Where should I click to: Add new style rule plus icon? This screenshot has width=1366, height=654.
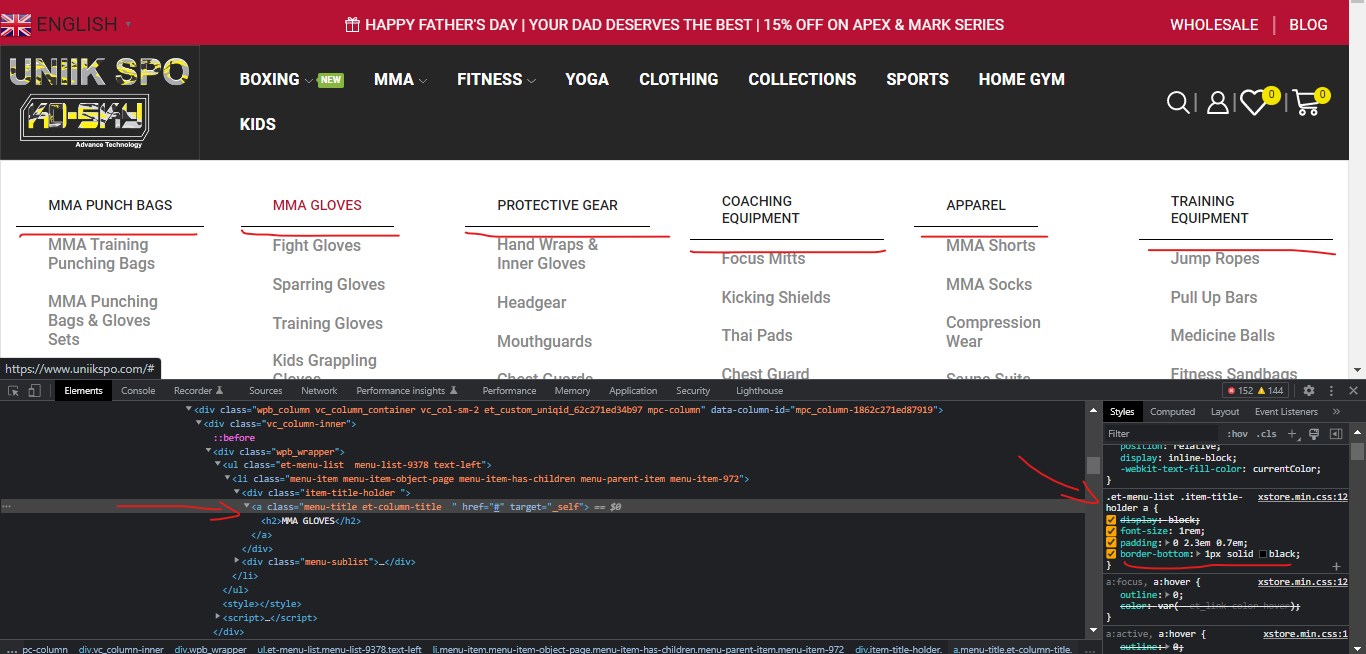pos(1292,434)
